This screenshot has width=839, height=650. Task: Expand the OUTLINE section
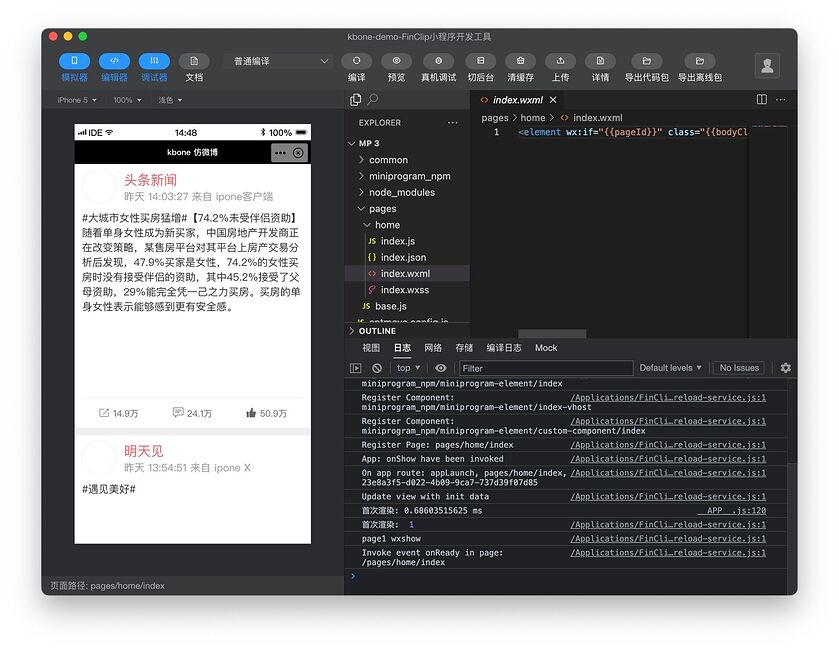click(377, 331)
